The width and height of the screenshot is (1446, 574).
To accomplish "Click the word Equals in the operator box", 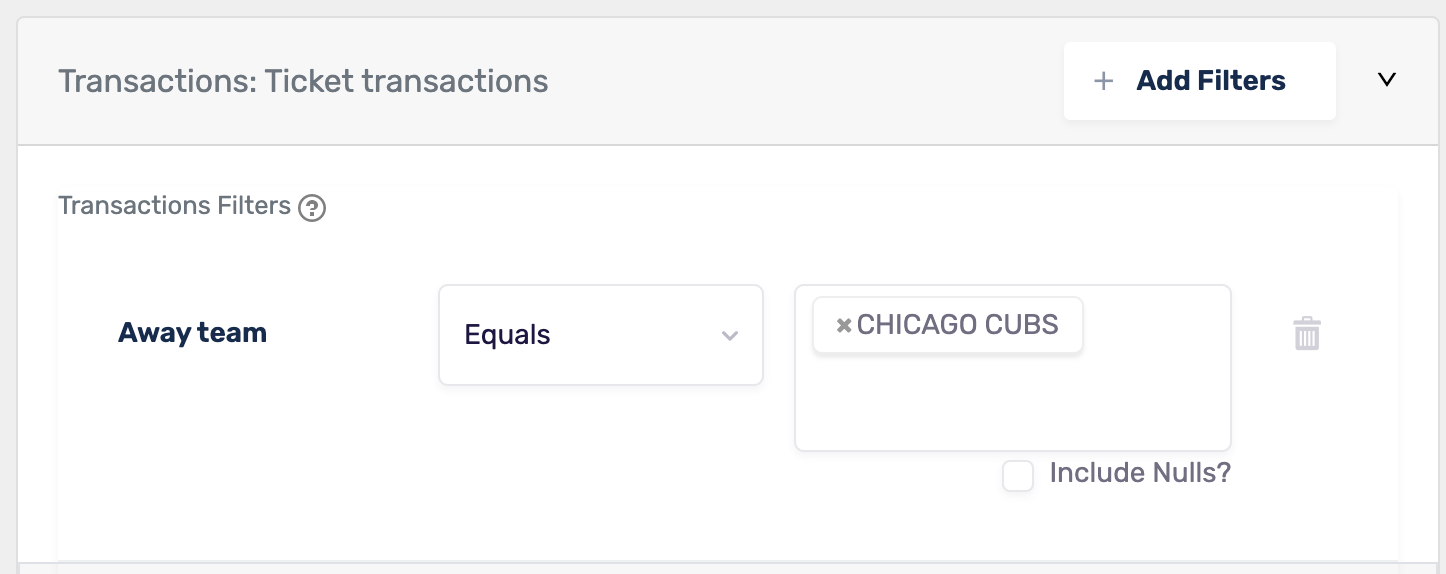I will coord(507,335).
